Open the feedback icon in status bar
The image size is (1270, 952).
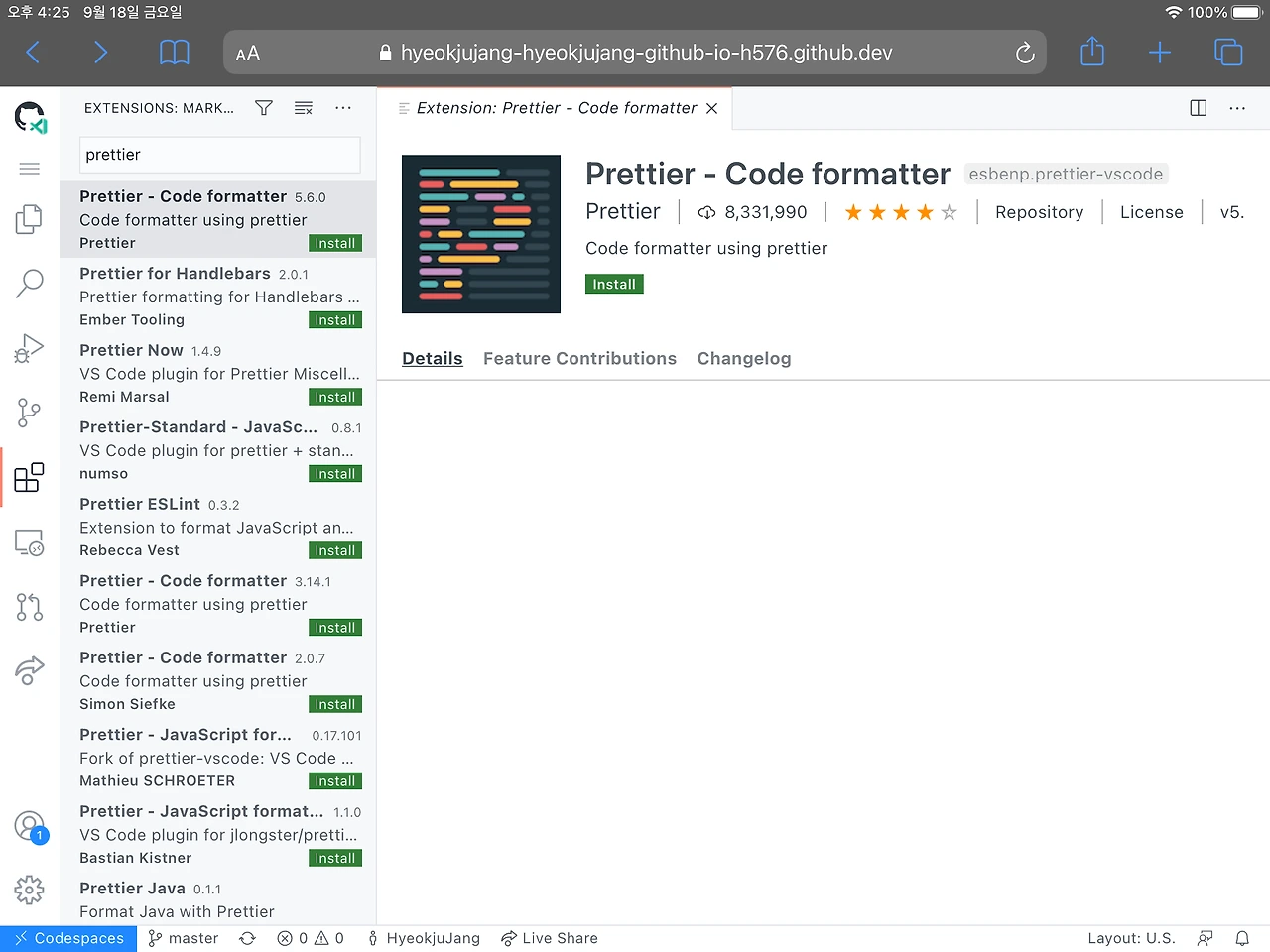point(1206,938)
